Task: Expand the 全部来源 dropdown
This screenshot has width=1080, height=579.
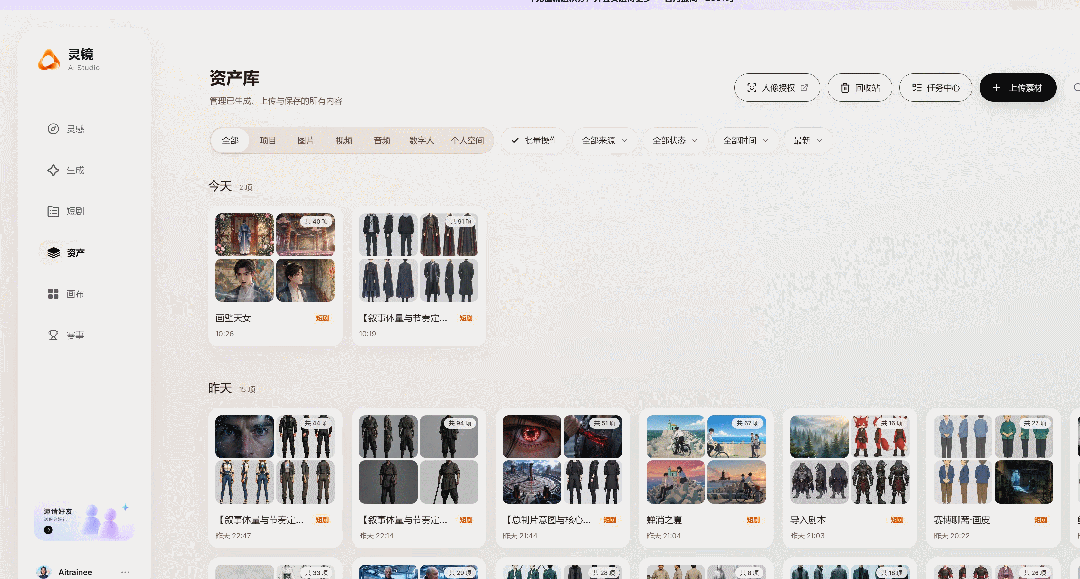Action: [x=604, y=140]
